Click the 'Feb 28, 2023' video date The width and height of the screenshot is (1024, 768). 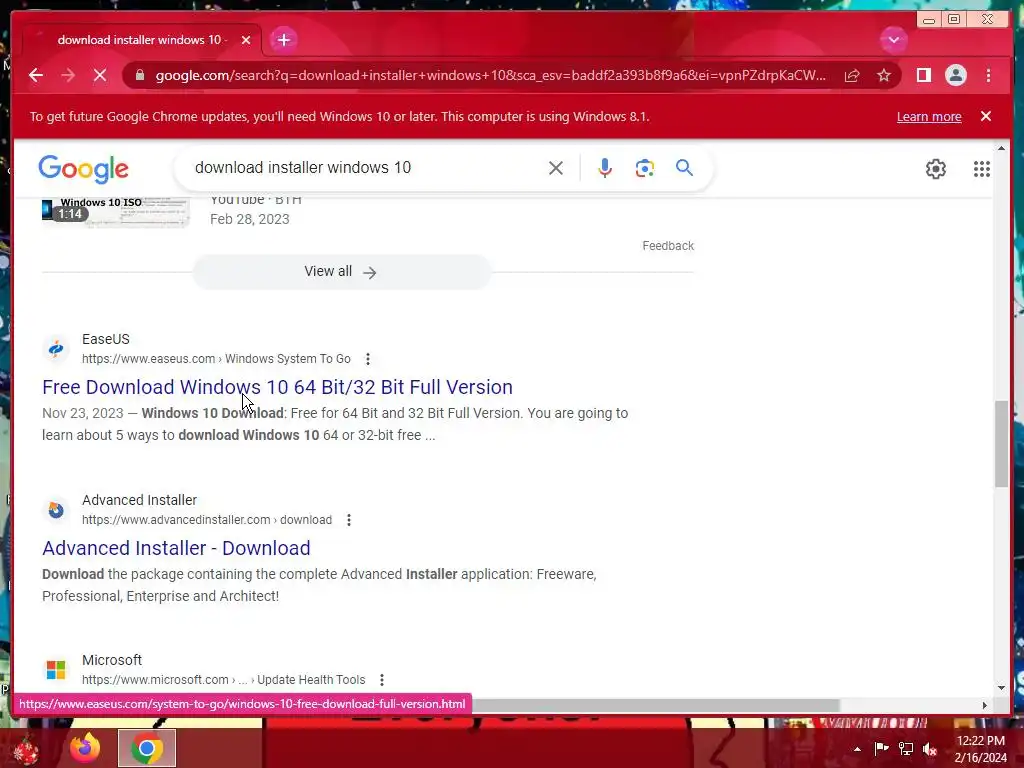[249, 219]
